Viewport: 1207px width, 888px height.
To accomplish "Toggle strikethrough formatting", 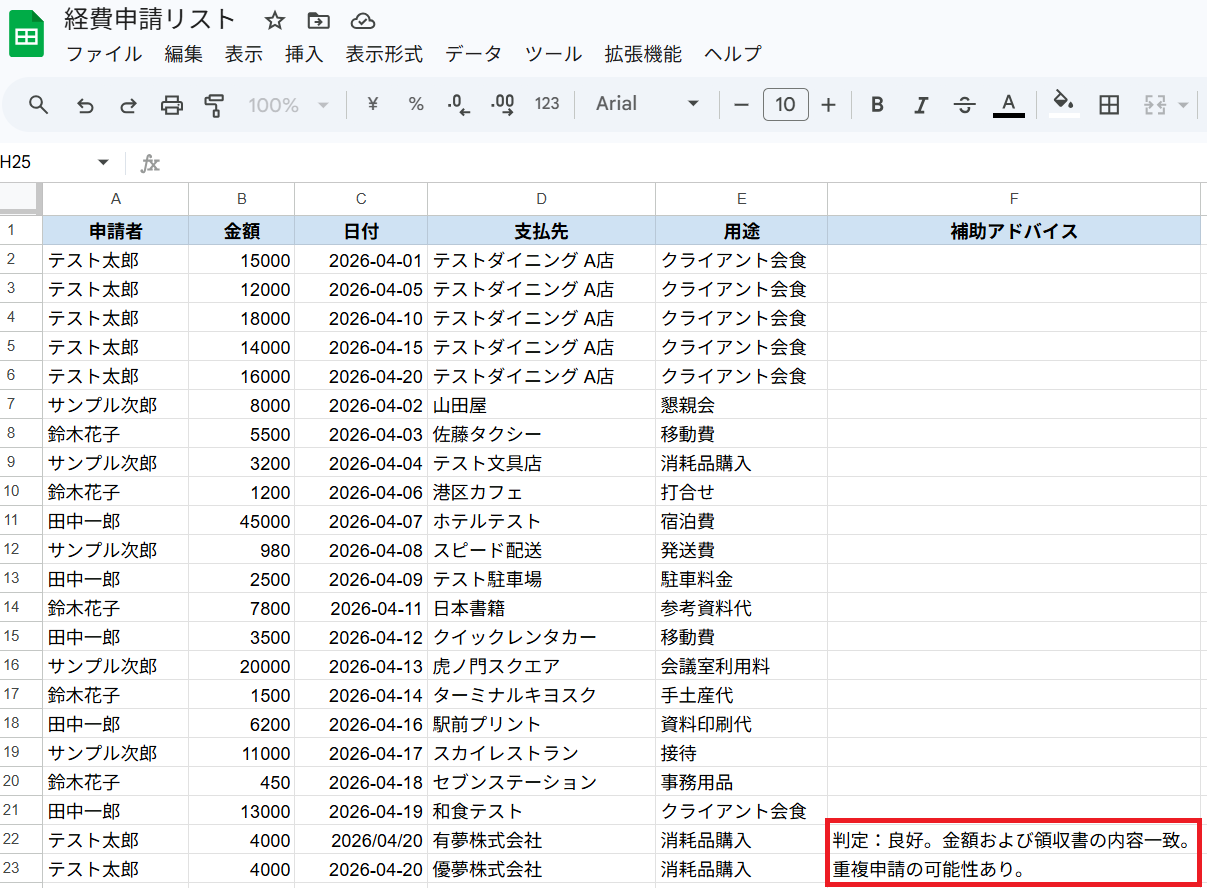I will (x=965, y=104).
